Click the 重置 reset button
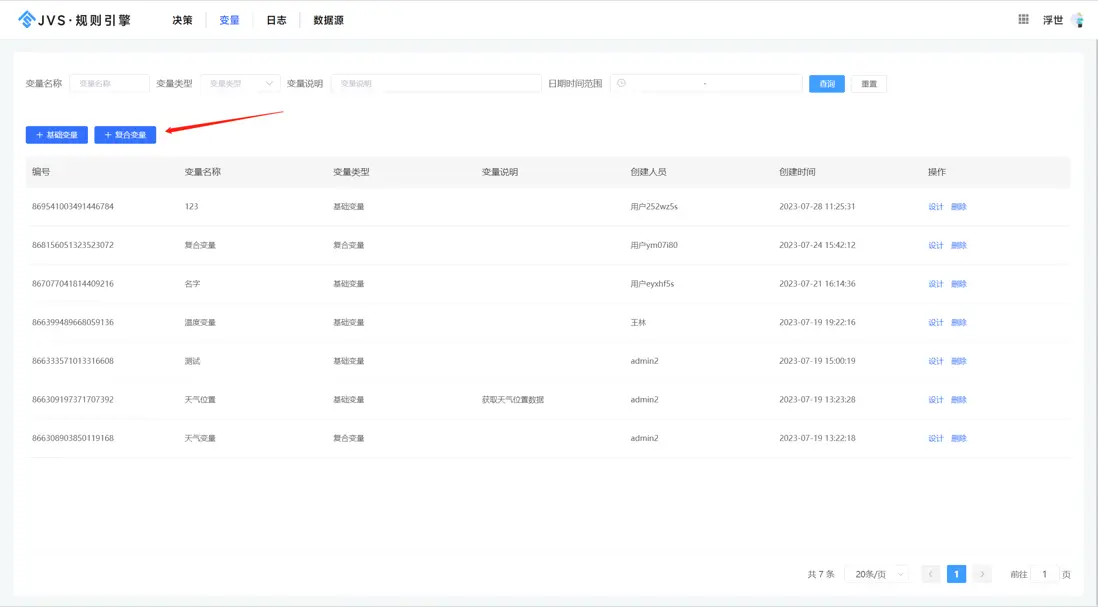The height and width of the screenshot is (607, 1098). click(x=869, y=84)
